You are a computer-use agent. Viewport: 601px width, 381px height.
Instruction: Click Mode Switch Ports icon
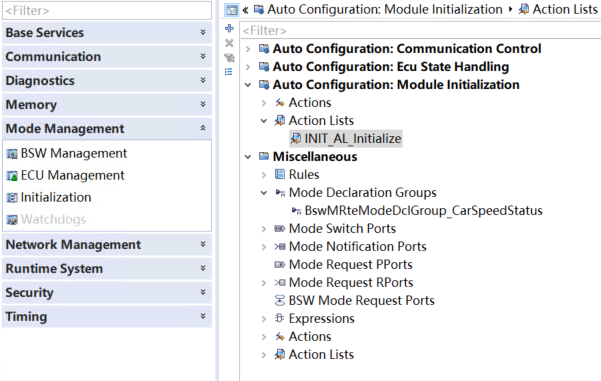280,228
